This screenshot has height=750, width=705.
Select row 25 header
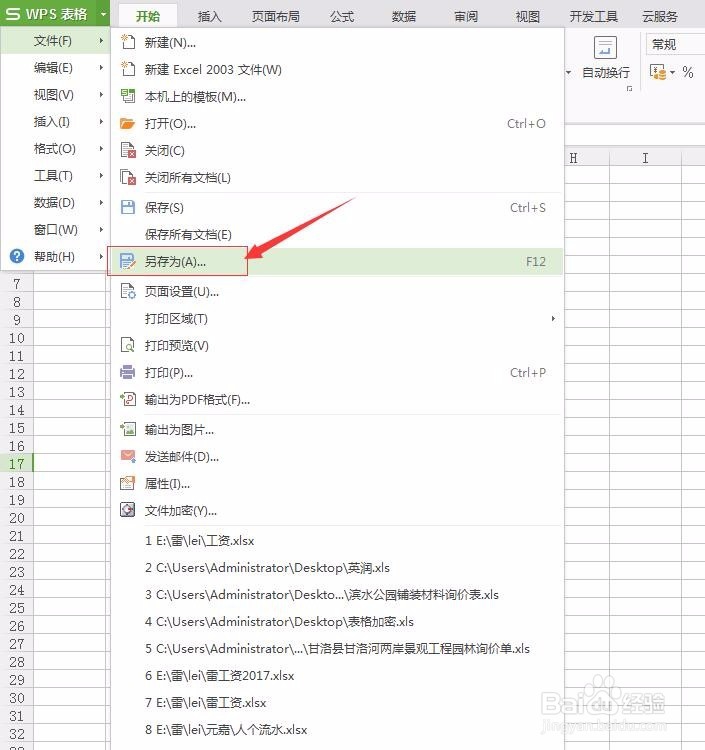coord(17,607)
